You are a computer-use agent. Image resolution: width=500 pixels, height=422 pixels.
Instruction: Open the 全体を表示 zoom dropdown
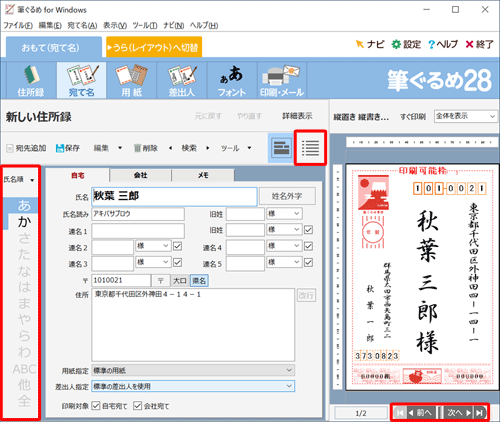466,116
